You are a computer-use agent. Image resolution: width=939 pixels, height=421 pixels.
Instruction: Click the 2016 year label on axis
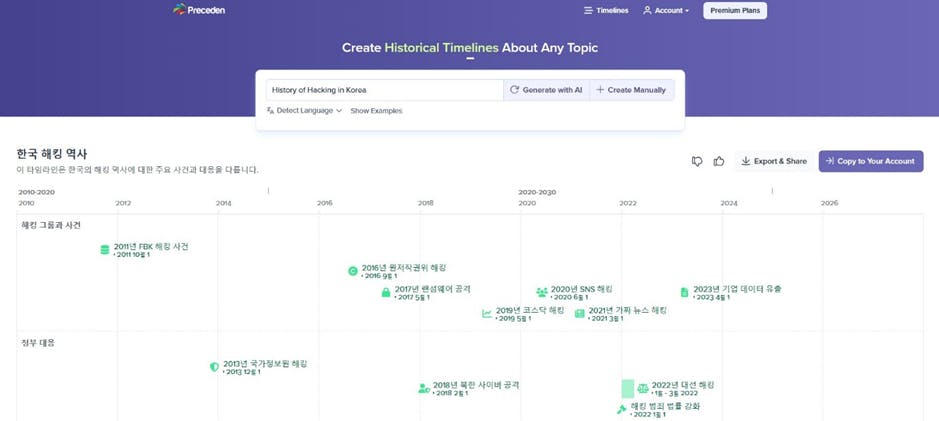pyautogui.click(x=325, y=203)
